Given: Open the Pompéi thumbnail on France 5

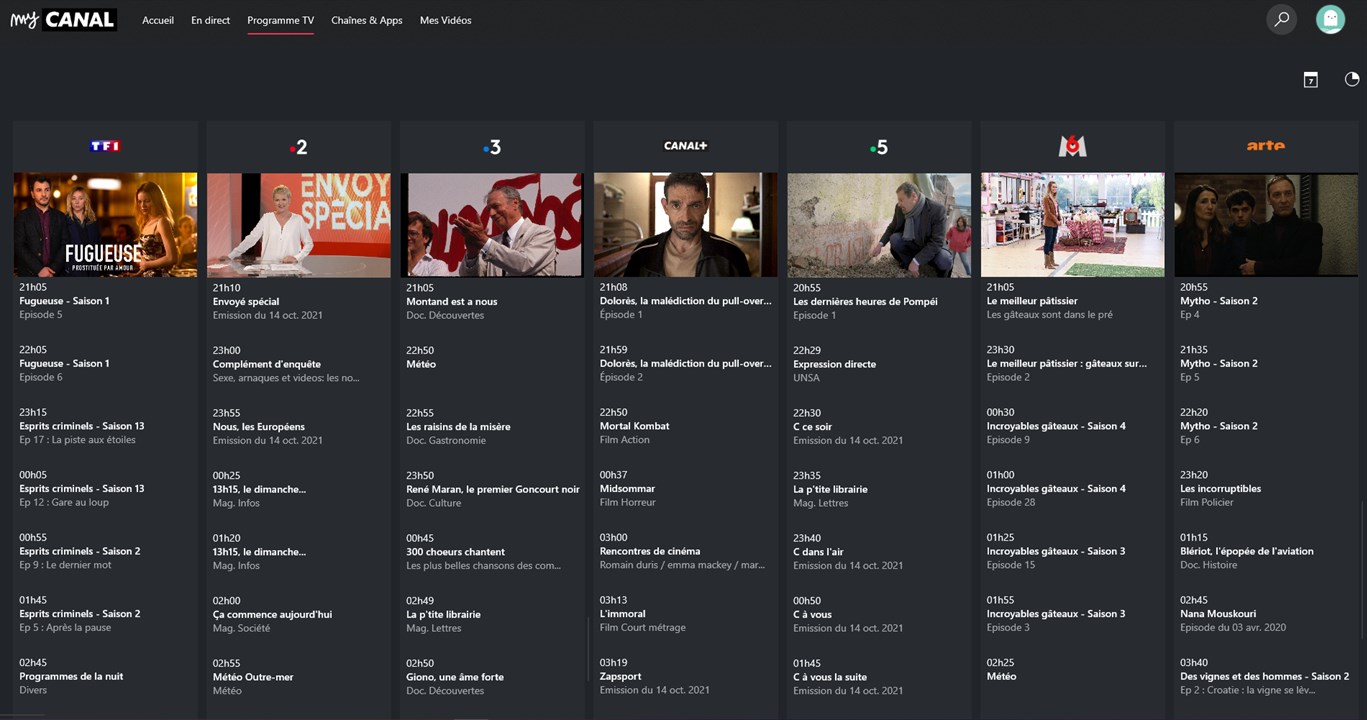Looking at the screenshot, I should tap(878, 225).
